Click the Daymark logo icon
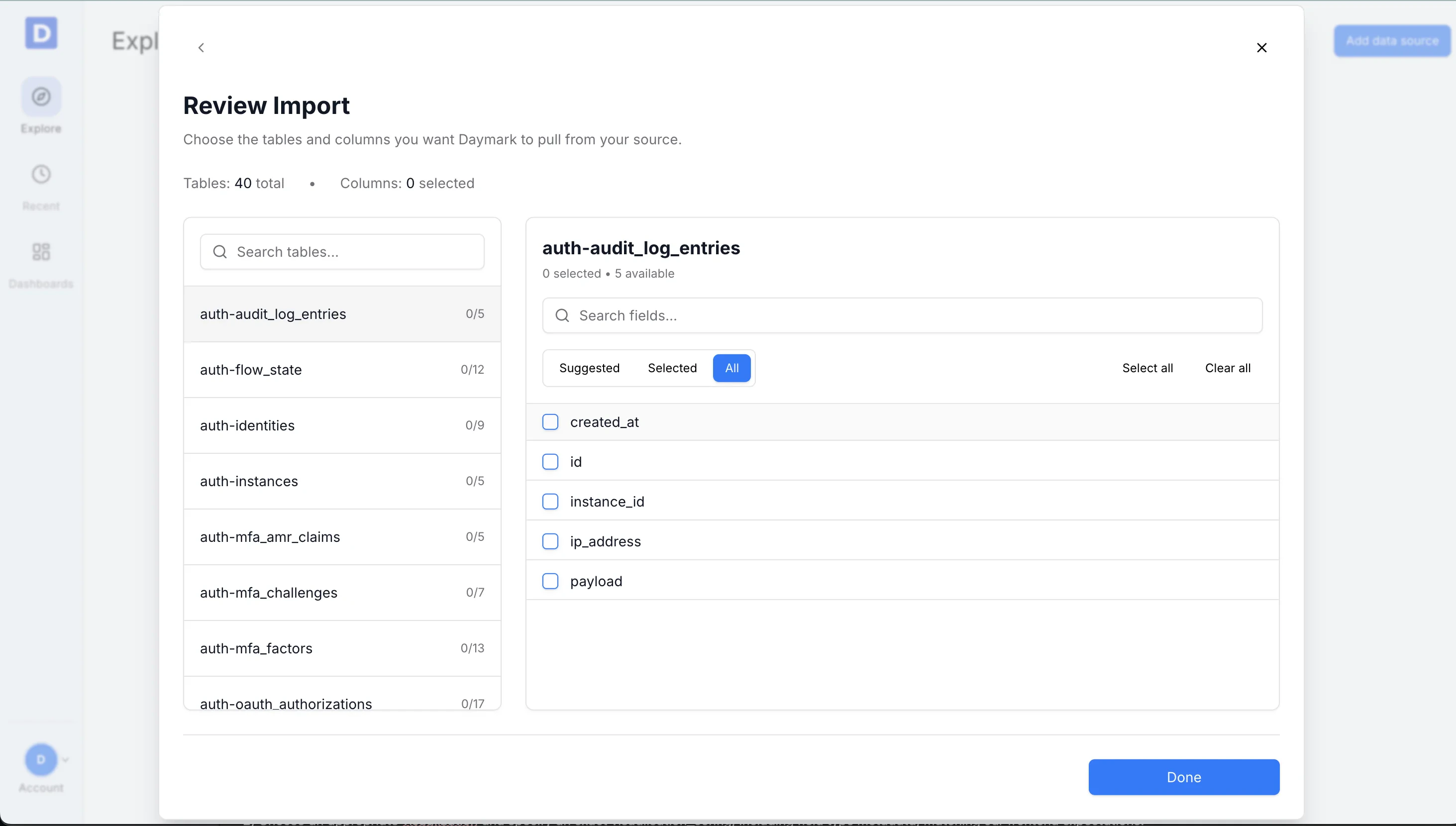The height and width of the screenshot is (826, 1456). [41, 33]
